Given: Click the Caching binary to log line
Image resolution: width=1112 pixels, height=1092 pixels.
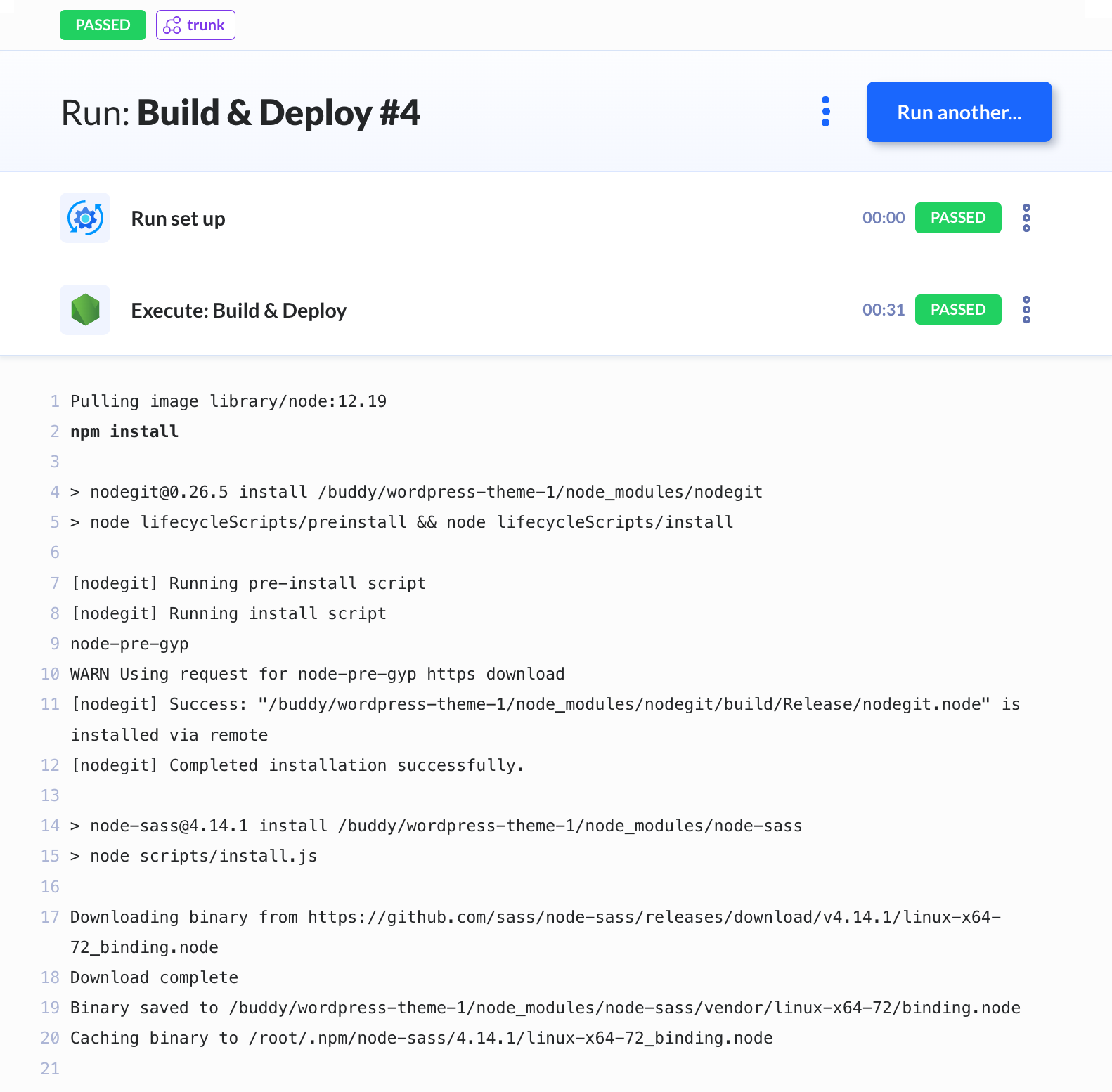Looking at the screenshot, I should coord(421,1038).
